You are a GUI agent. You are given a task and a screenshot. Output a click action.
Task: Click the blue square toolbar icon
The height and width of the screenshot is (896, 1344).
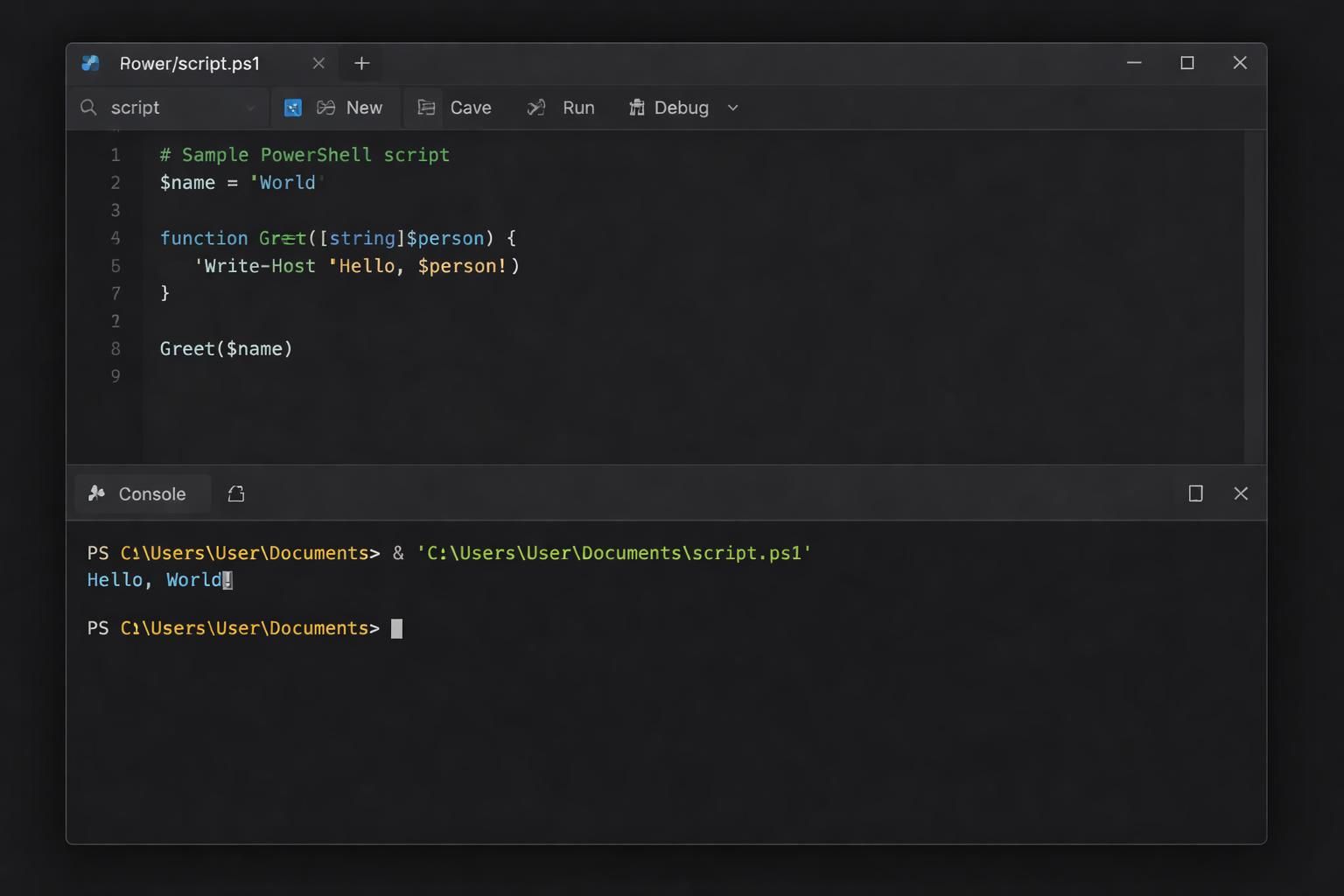(293, 108)
